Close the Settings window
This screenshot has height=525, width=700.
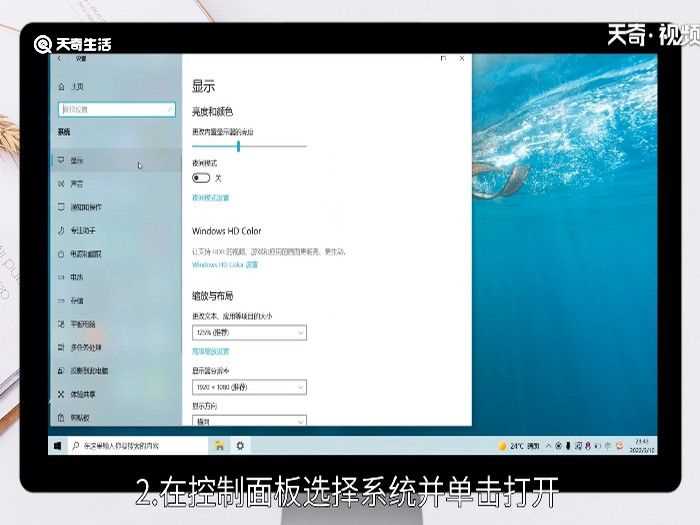[462, 58]
